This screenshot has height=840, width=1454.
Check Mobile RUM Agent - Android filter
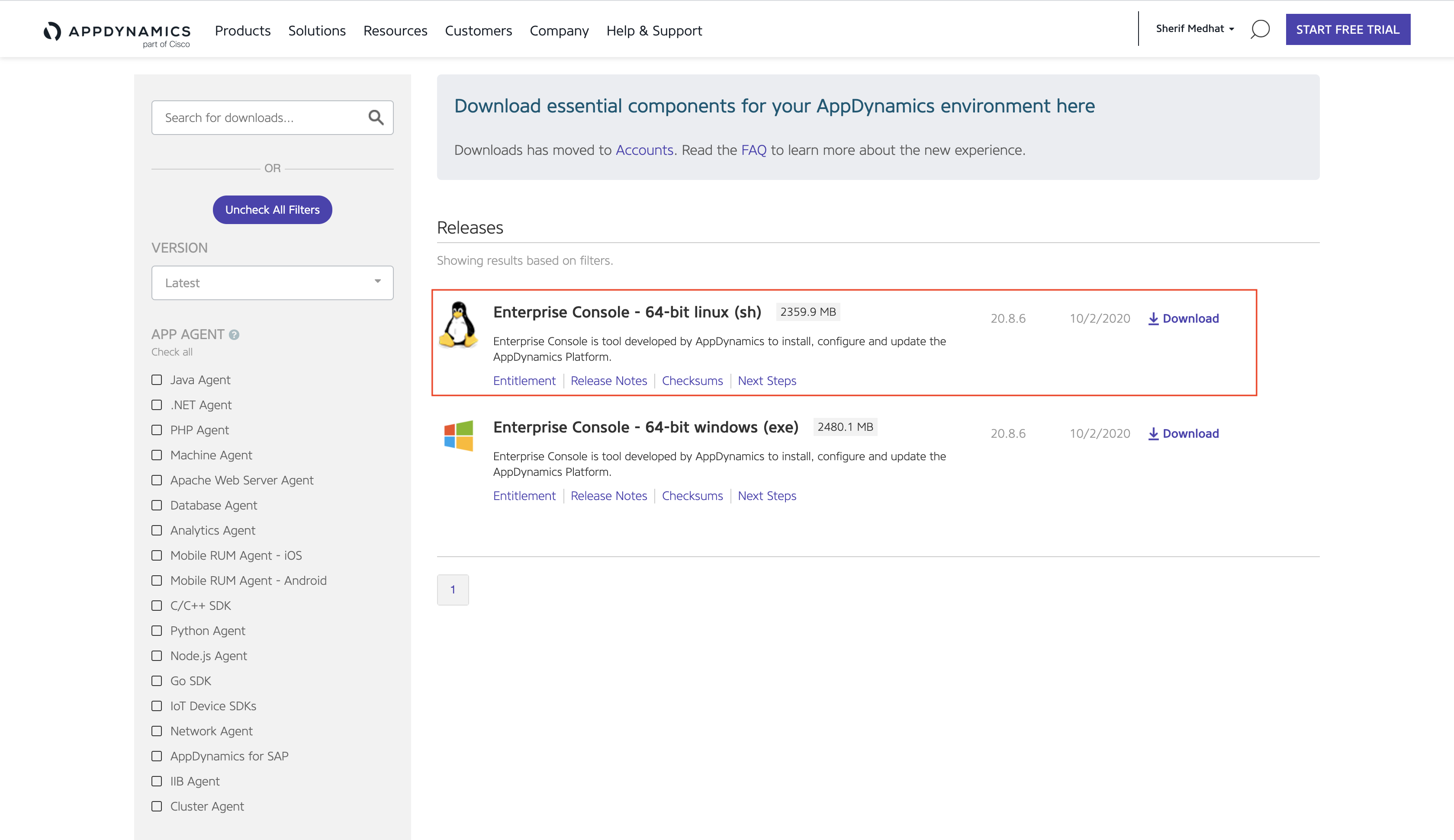point(156,580)
